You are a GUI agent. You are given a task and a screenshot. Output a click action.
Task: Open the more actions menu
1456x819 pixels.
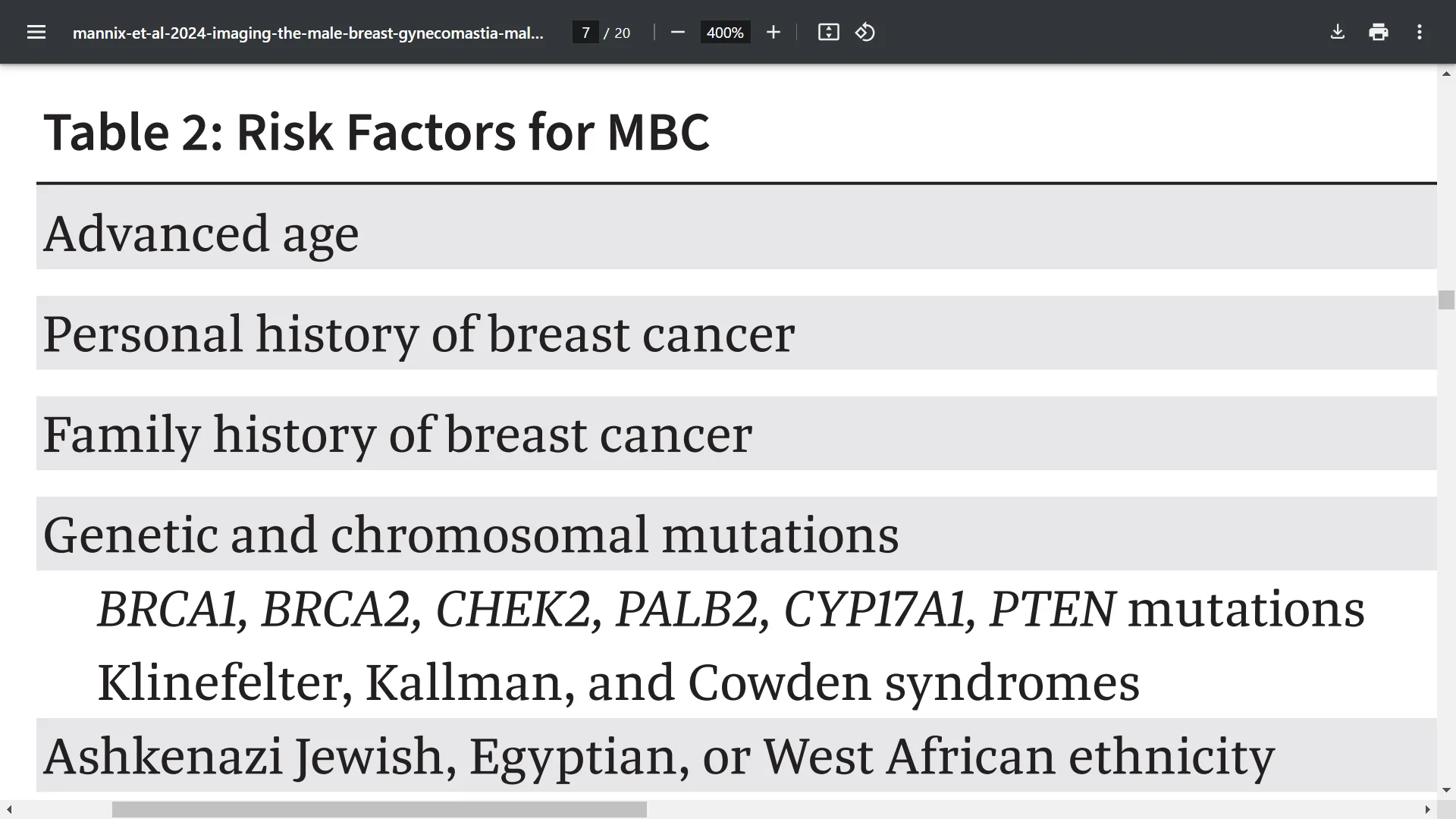tap(1420, 33)
